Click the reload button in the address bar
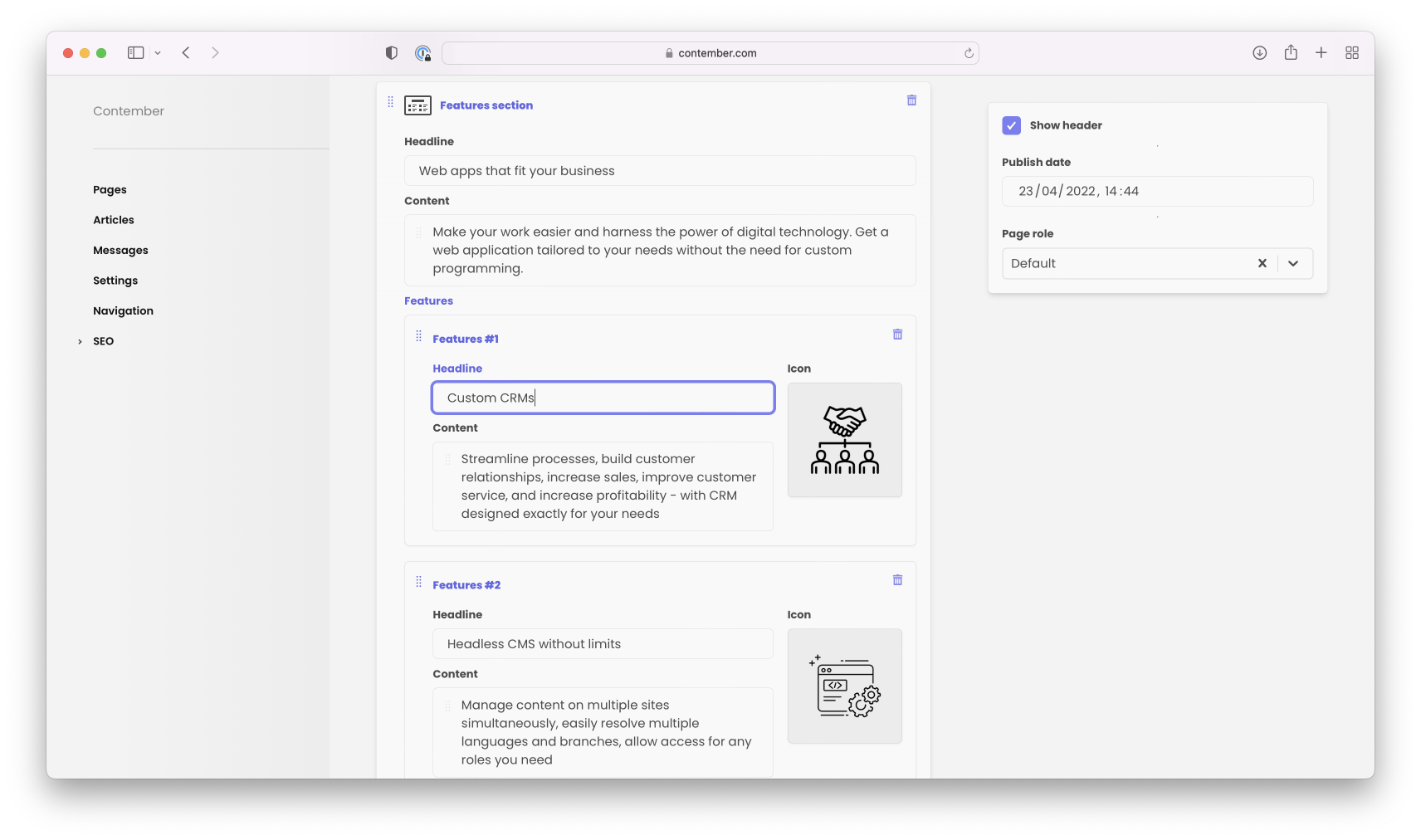Image resolution: width=1421 pixels, height=840 pixels. coord(968,52)
